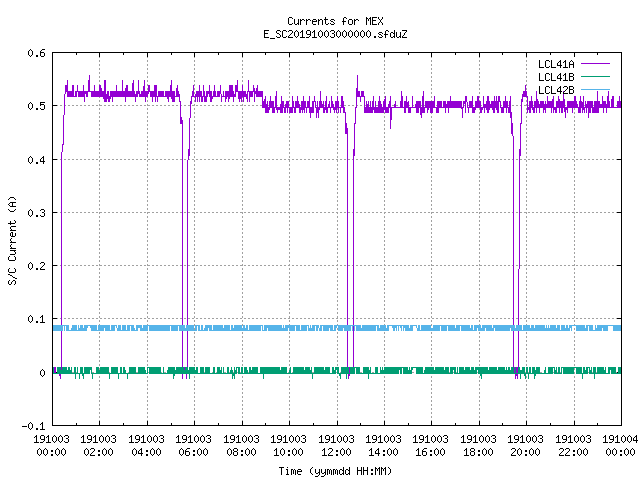Image resolution: width=640 pixels, height=480 pixels.
Task: Click the green LCL41B legend line sample
Action: [595, 76]
